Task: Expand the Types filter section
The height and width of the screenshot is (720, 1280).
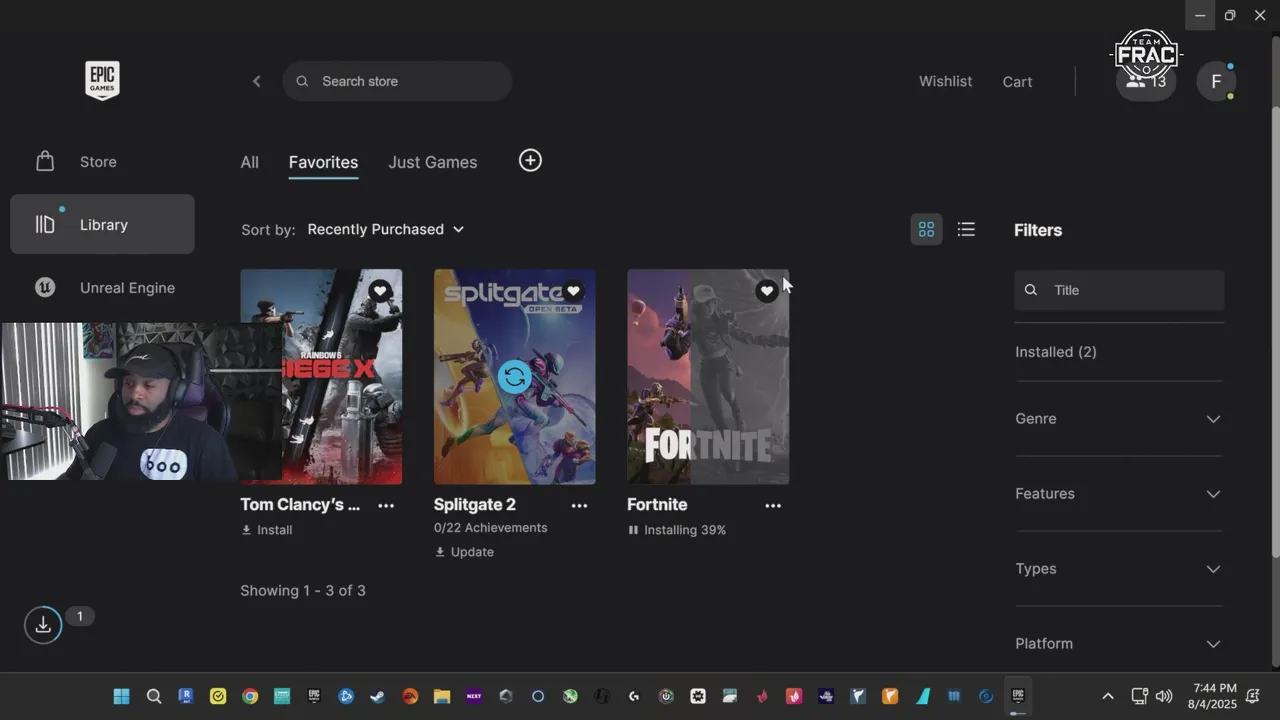Action: point(1119,569)
